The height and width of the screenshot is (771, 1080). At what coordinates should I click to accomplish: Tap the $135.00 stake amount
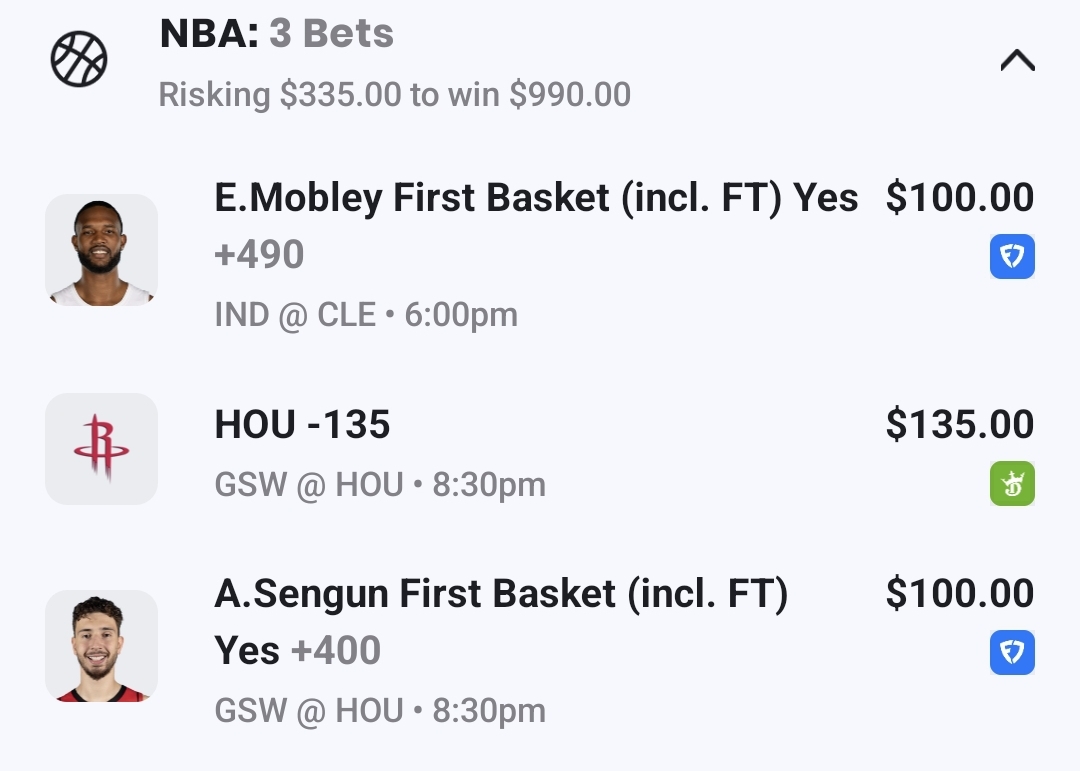pos(959,425)
